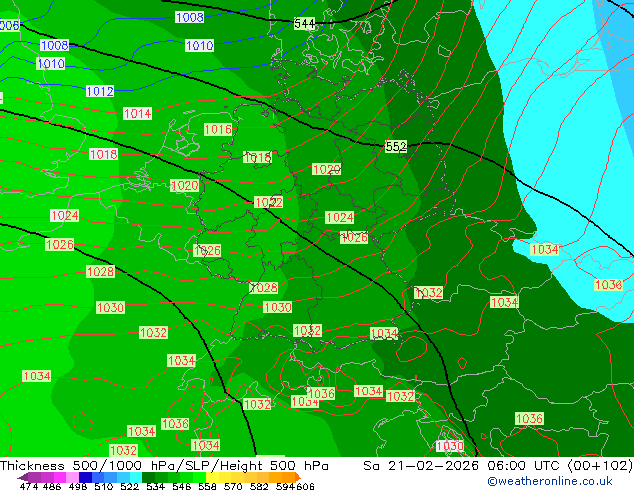Click the 1022 pressure label
This screenshot has height=490, width=634.
tap(268, 202)
